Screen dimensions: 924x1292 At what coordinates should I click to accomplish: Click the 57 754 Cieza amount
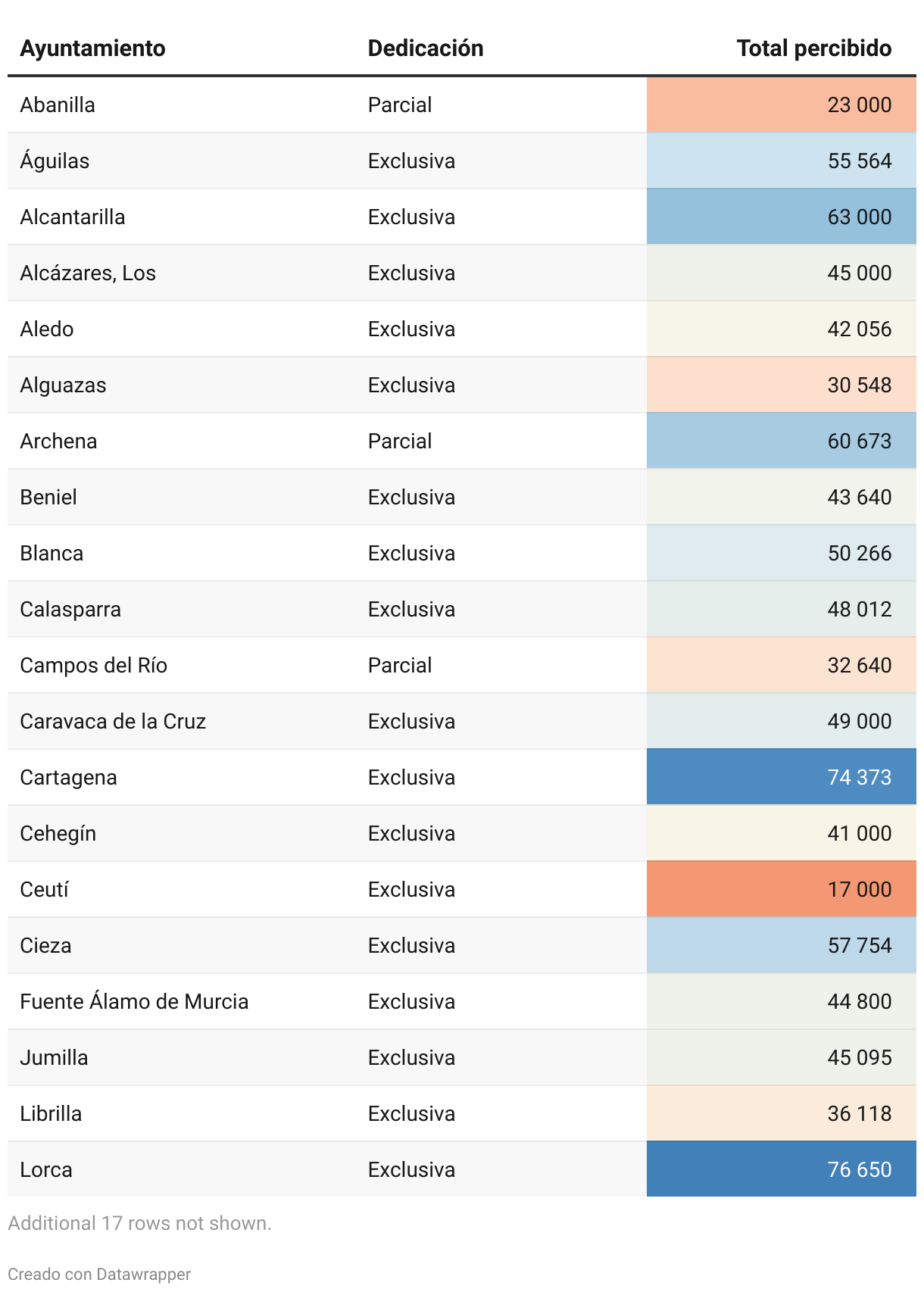pos(859,945)
